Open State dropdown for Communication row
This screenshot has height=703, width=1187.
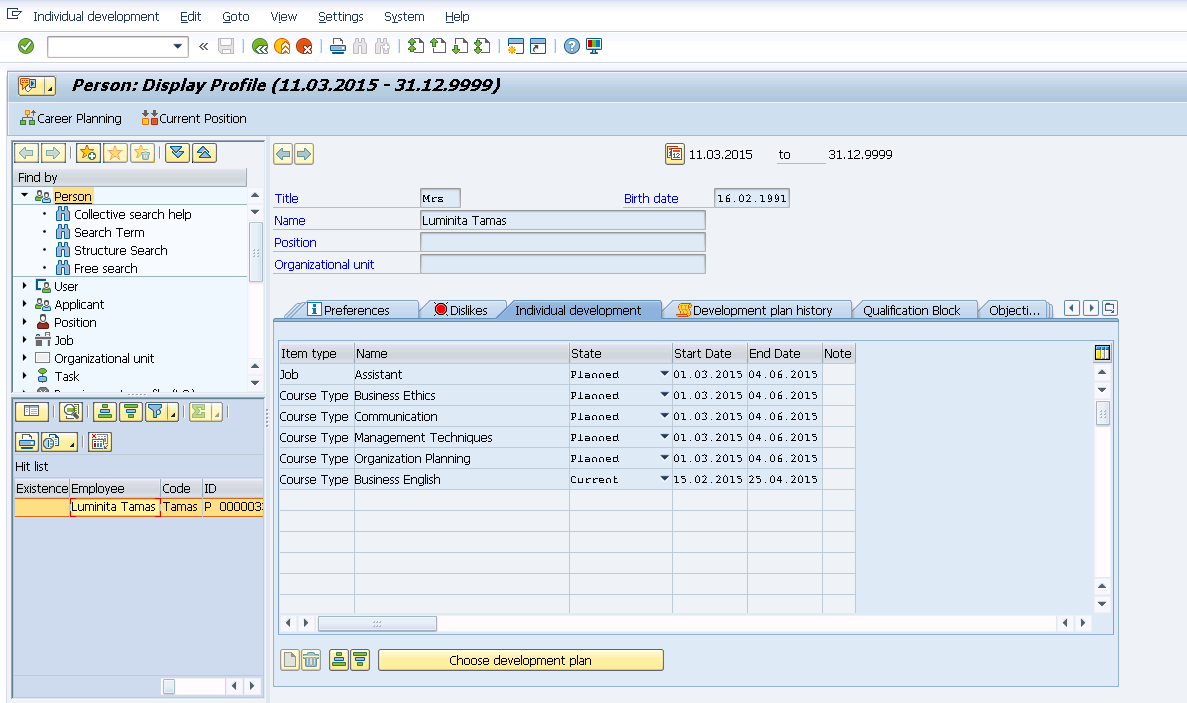(664, 416)
